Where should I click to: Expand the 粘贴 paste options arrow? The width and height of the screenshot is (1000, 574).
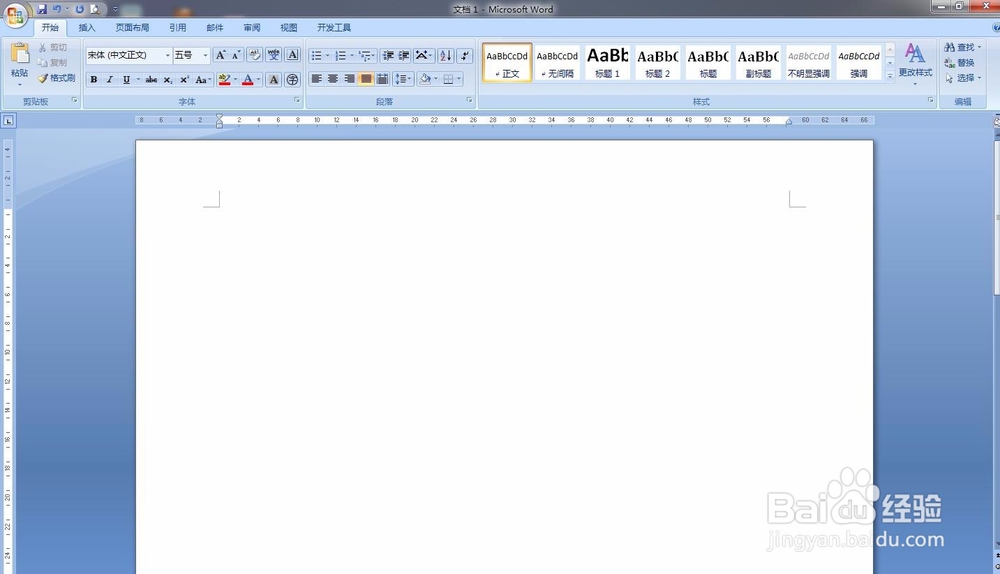click(20, 84)
